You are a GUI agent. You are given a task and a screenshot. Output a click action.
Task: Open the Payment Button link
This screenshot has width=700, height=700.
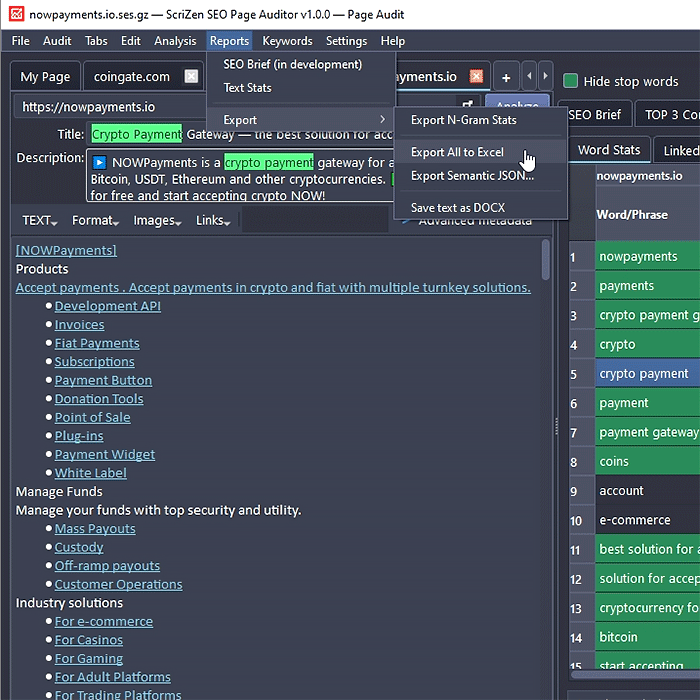pos(103,380)
